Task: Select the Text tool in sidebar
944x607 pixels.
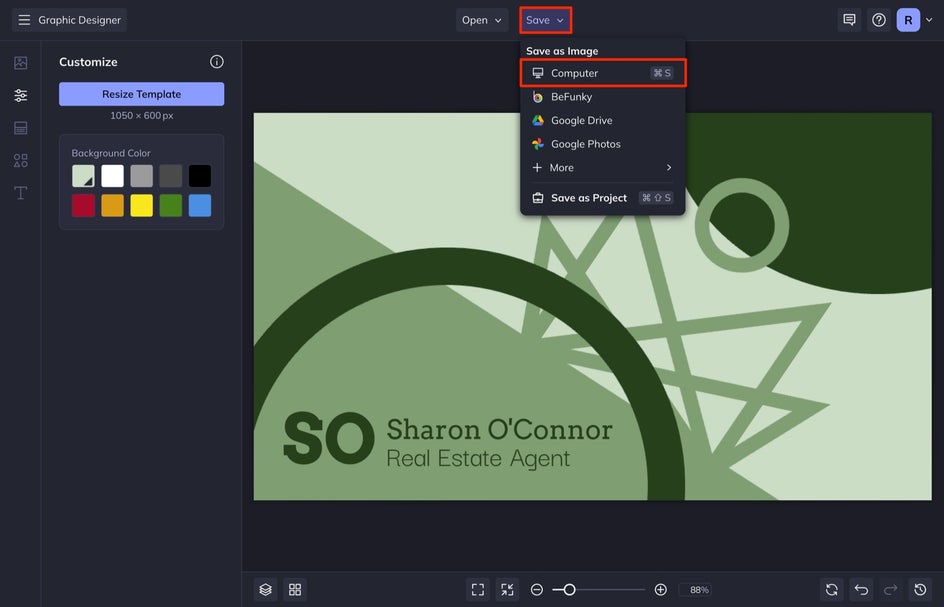Action: click(20, 193)
